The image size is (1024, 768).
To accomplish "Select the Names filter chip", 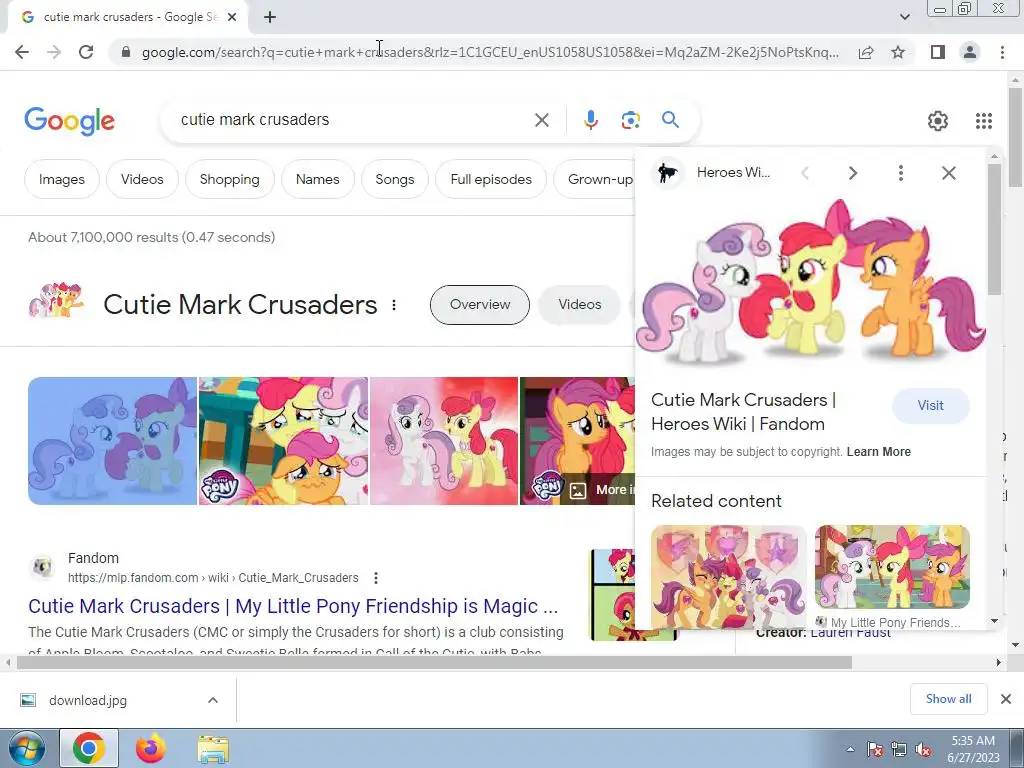I will 317,180.
